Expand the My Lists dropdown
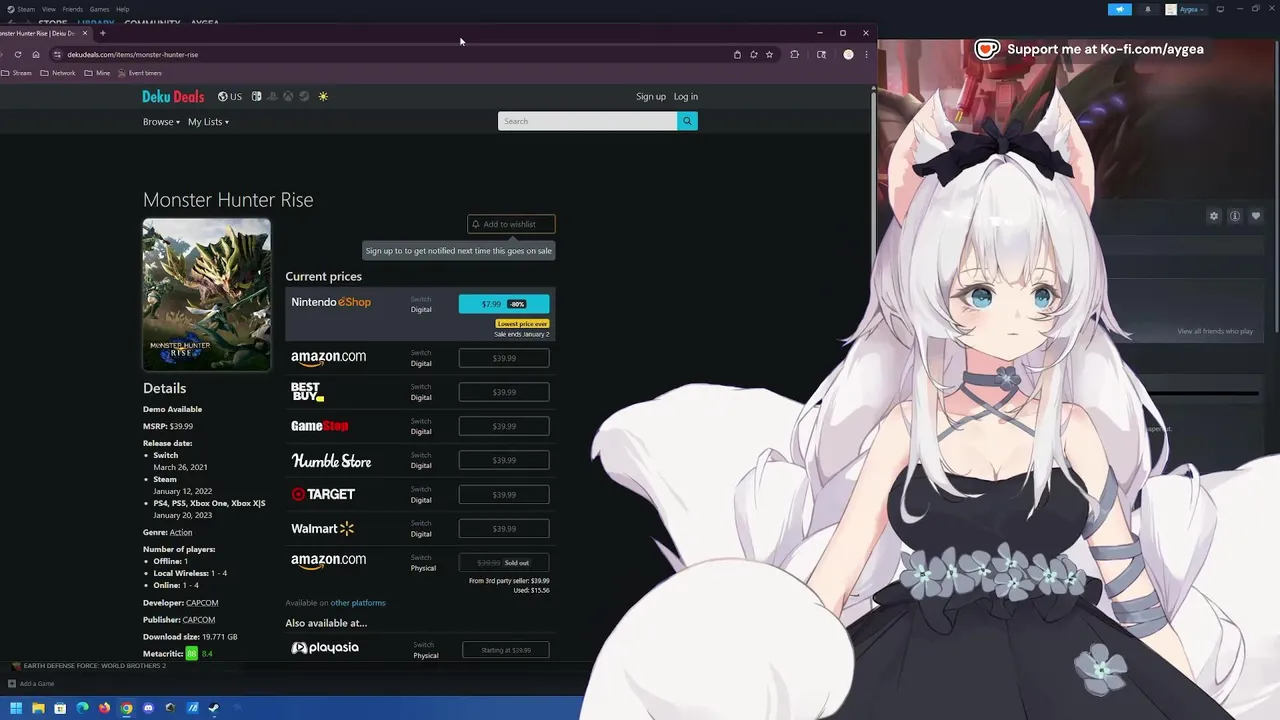 point(208,122)
